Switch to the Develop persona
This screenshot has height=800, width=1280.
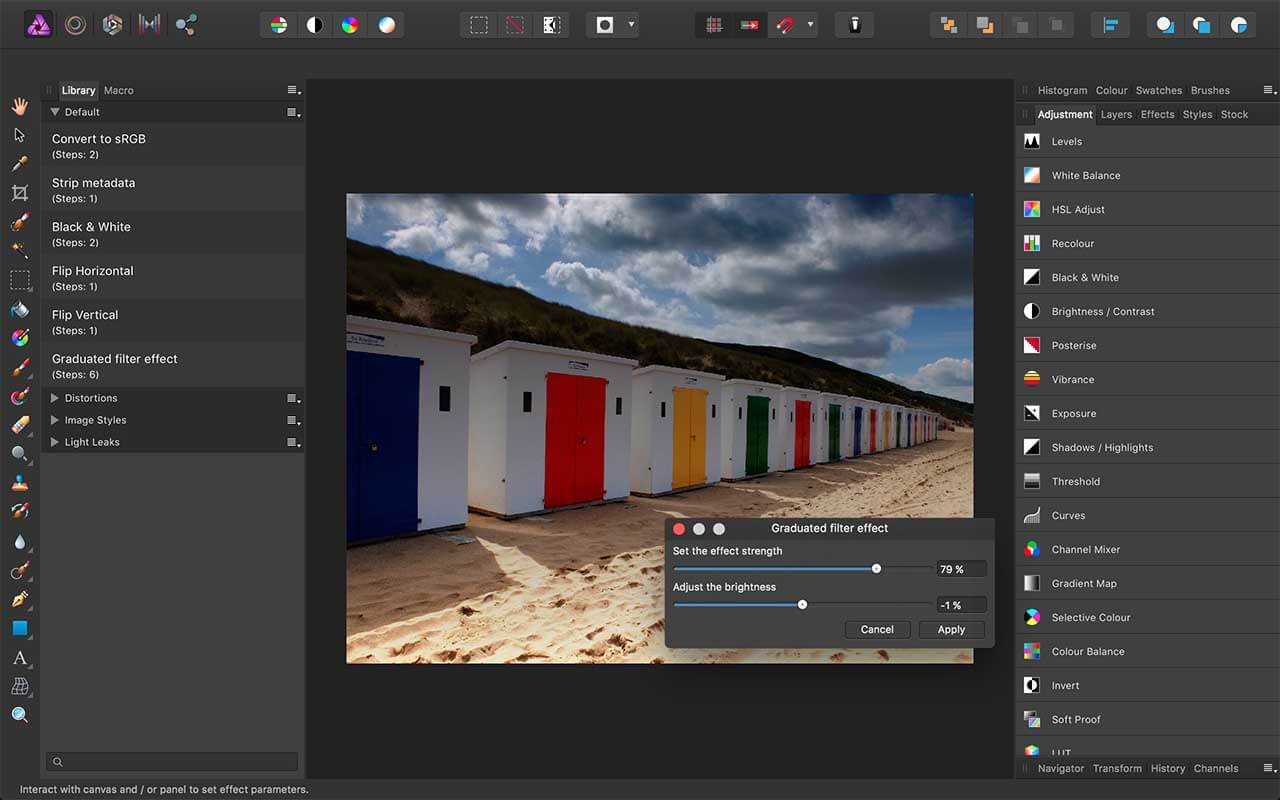[112, 24]
